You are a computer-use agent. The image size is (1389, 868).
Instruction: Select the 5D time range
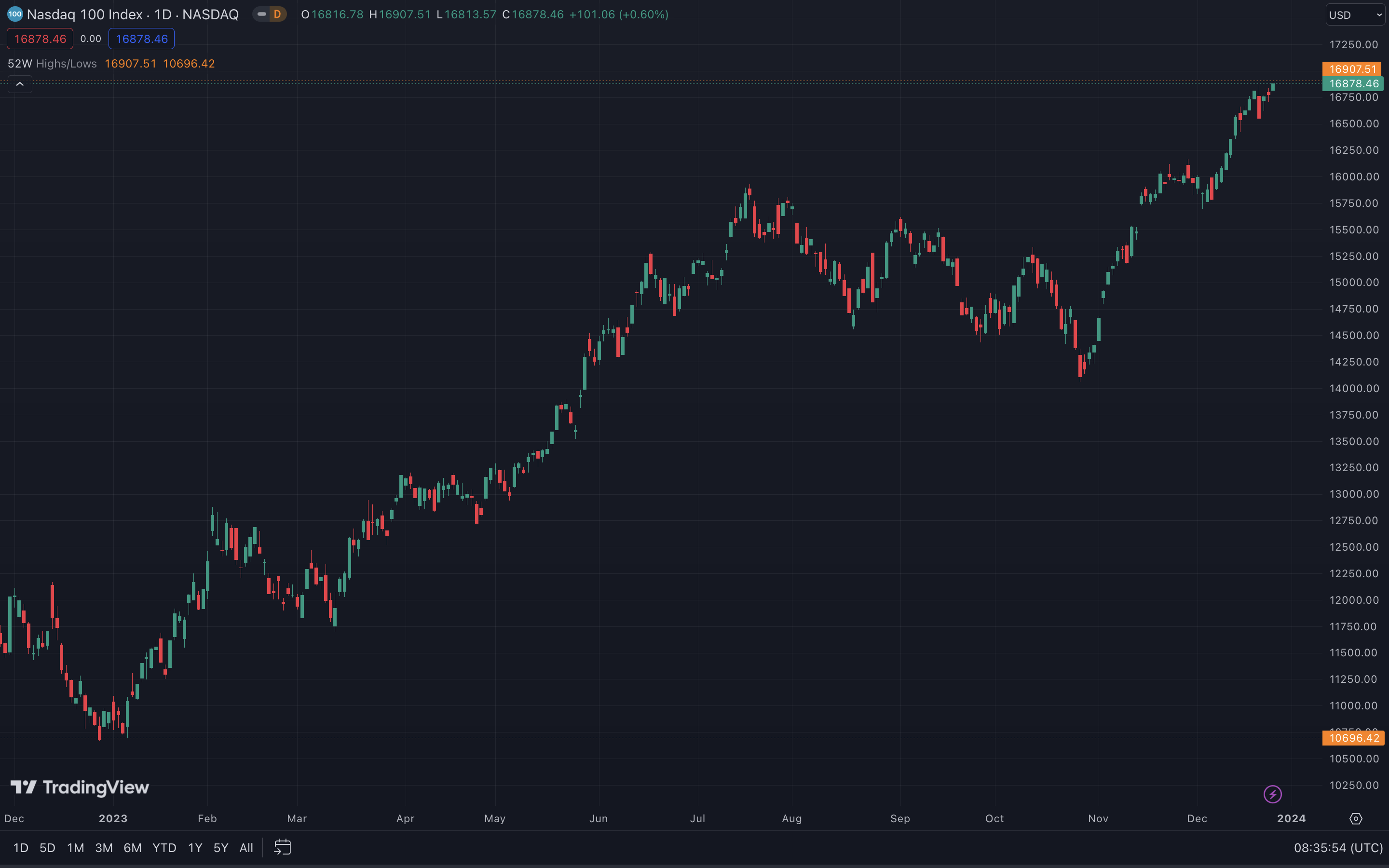click(x=47, y=848)
